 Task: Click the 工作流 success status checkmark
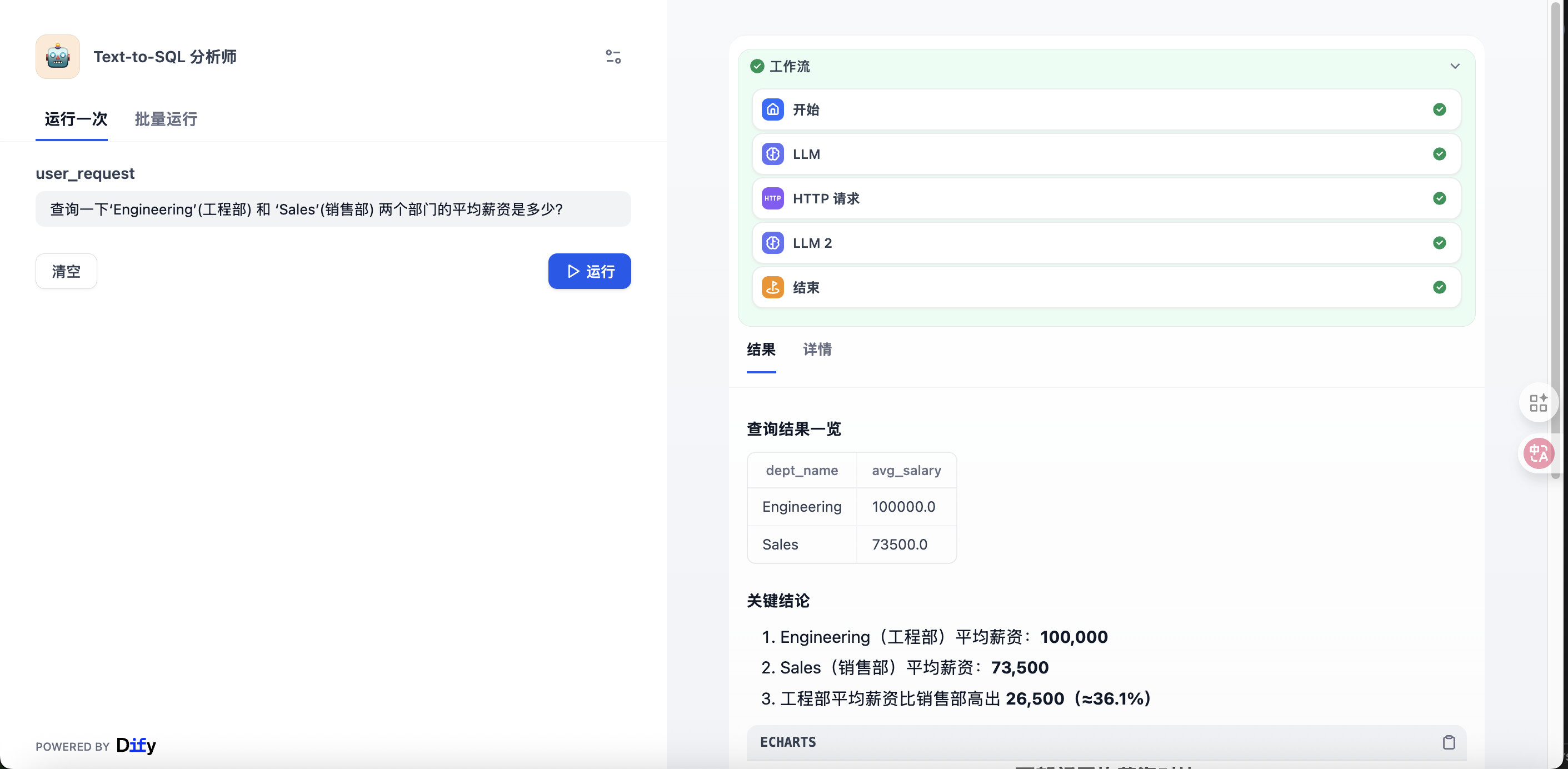click(757, 66)
